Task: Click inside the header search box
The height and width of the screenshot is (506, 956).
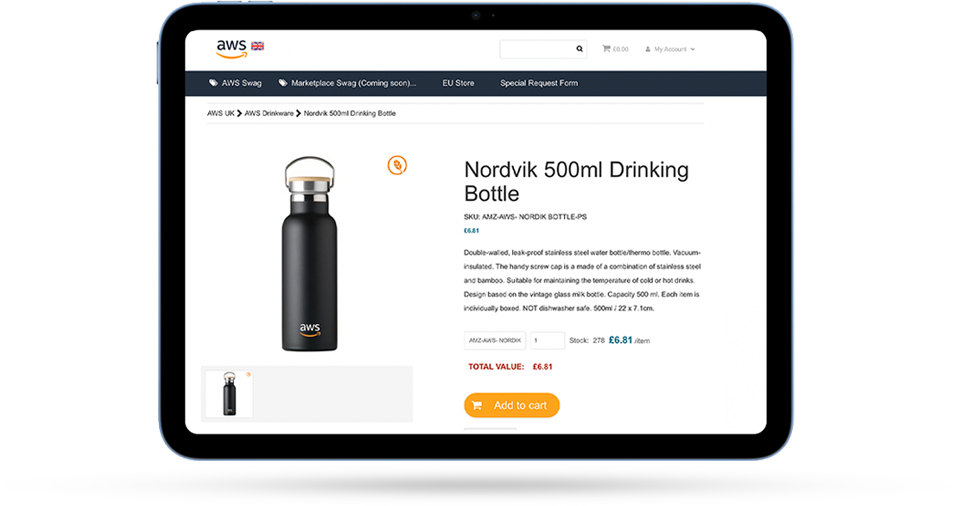Action: (537, 49)
